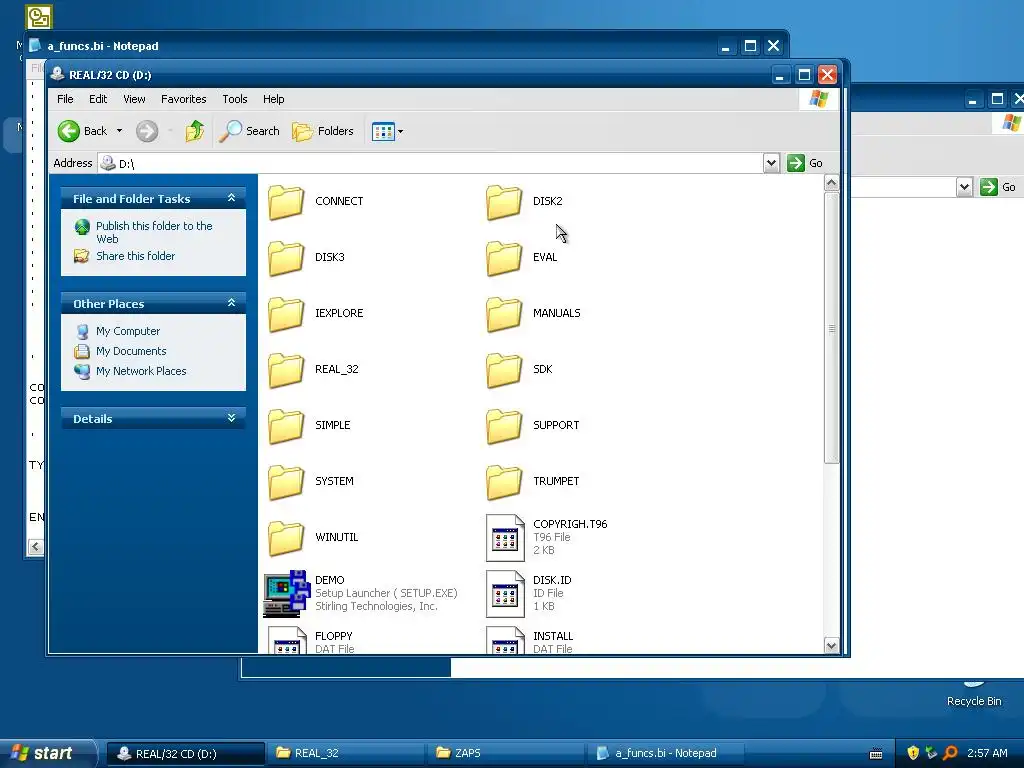Select the DEMO setup launcher icon
The width and height of the screenshot is (1024, 768).
click(286, 594)
